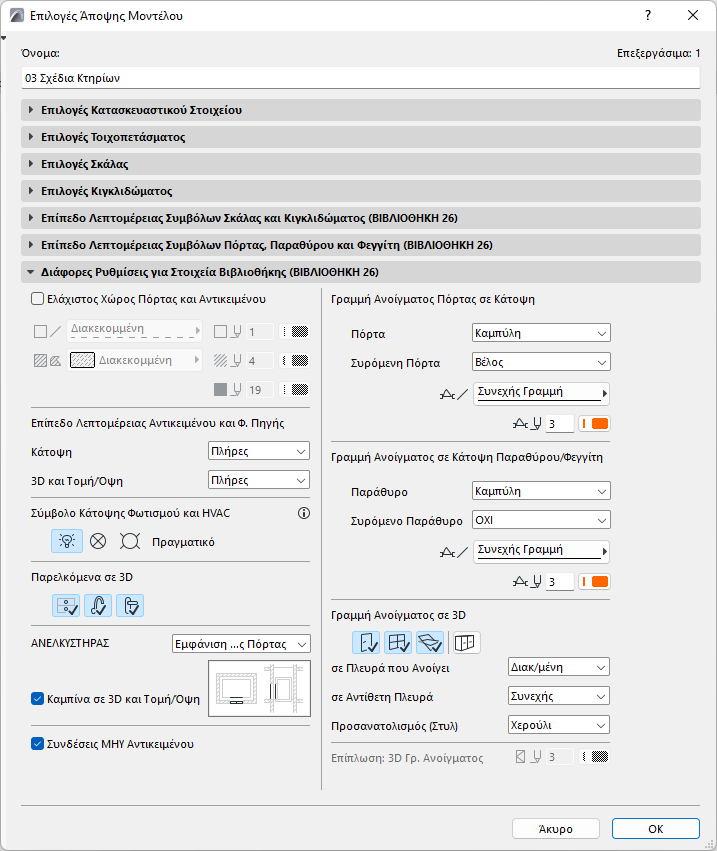
Task: Toggle fourth Γραμμή Ανοίγματος σε 3D icon
Action: click(466, 643)
